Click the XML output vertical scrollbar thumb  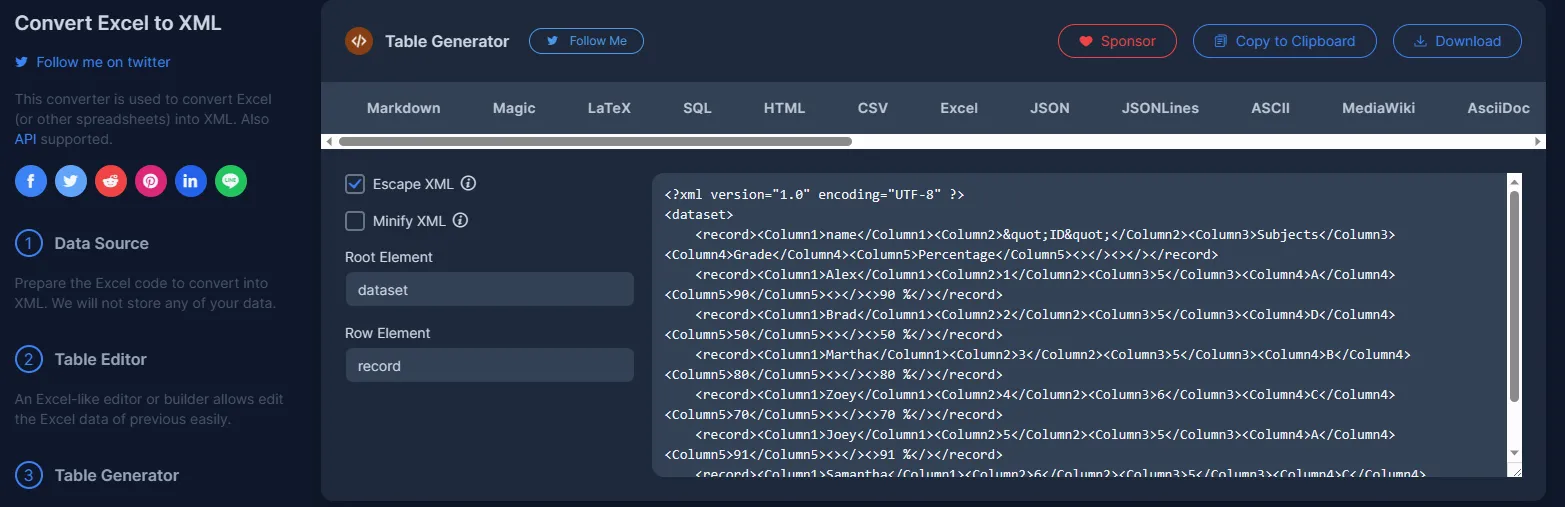1514,298
